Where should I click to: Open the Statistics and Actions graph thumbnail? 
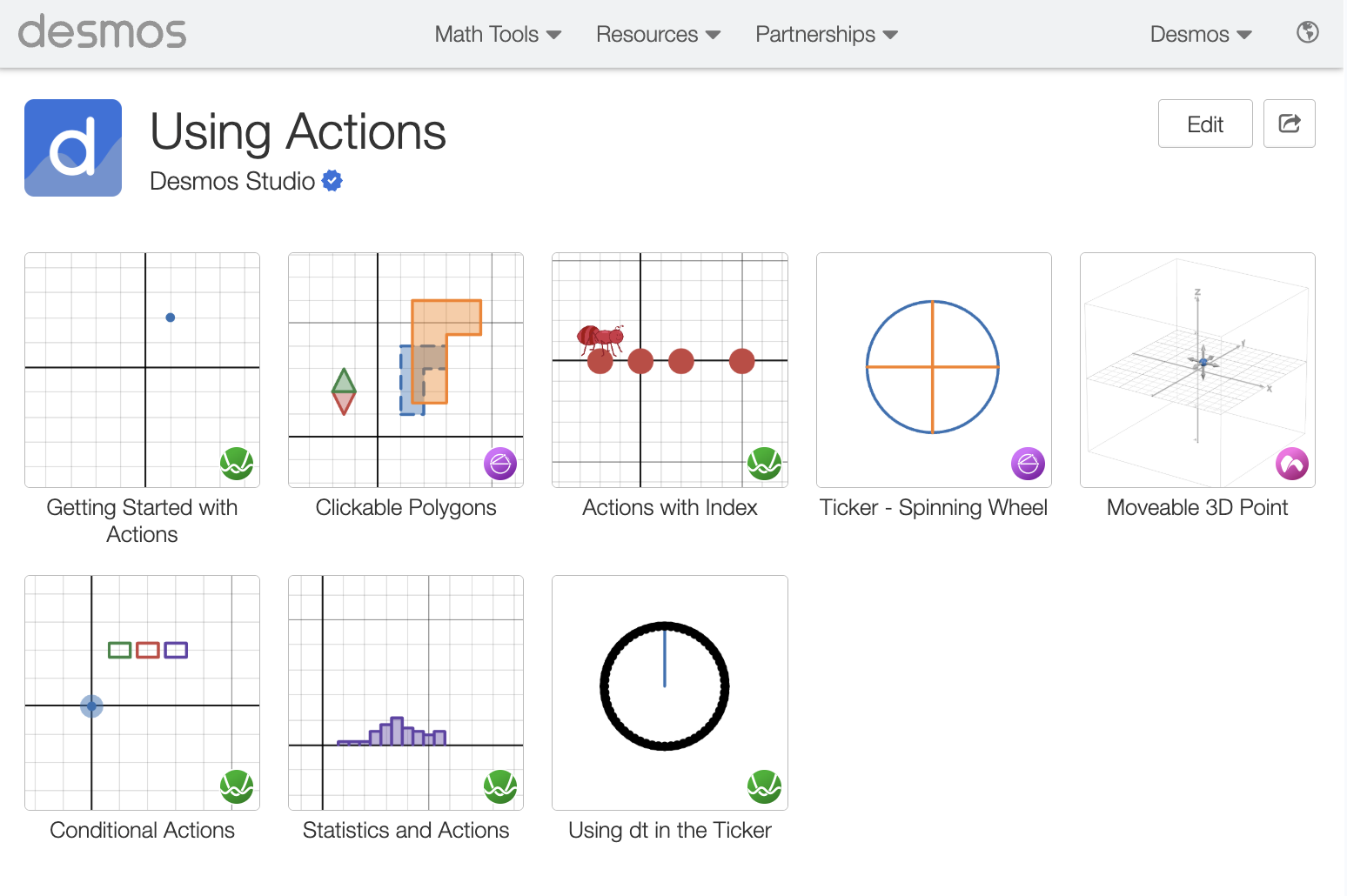pyautogui.click(x=405, y=692)
